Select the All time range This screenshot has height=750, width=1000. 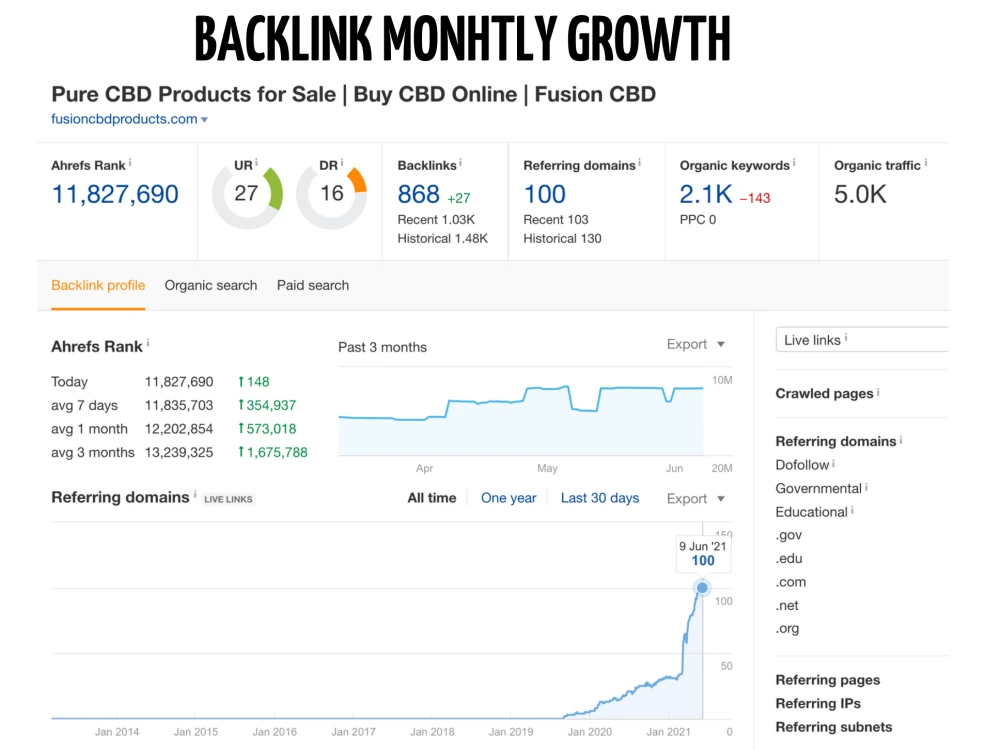tap(432, 498)
